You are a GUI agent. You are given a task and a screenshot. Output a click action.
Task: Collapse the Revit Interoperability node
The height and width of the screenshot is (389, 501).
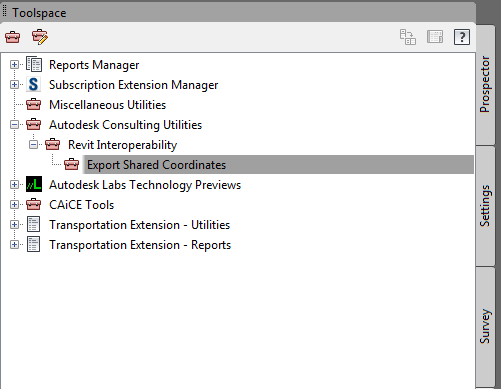(x=33, y=145)
